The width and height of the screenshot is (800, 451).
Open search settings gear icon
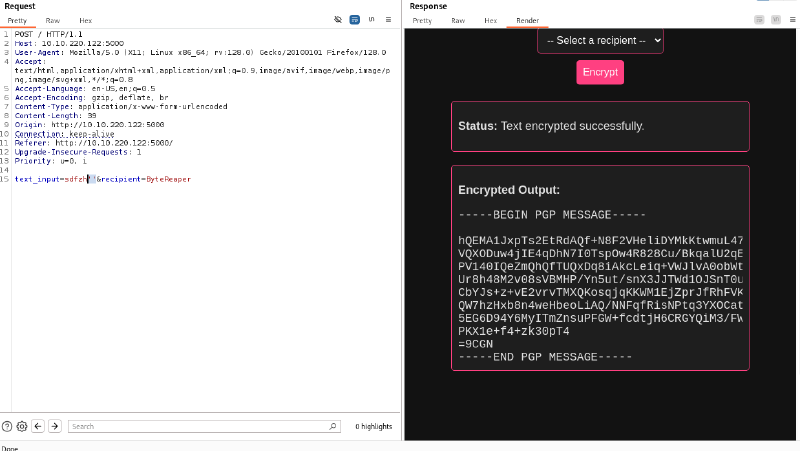tap(22, 426)
